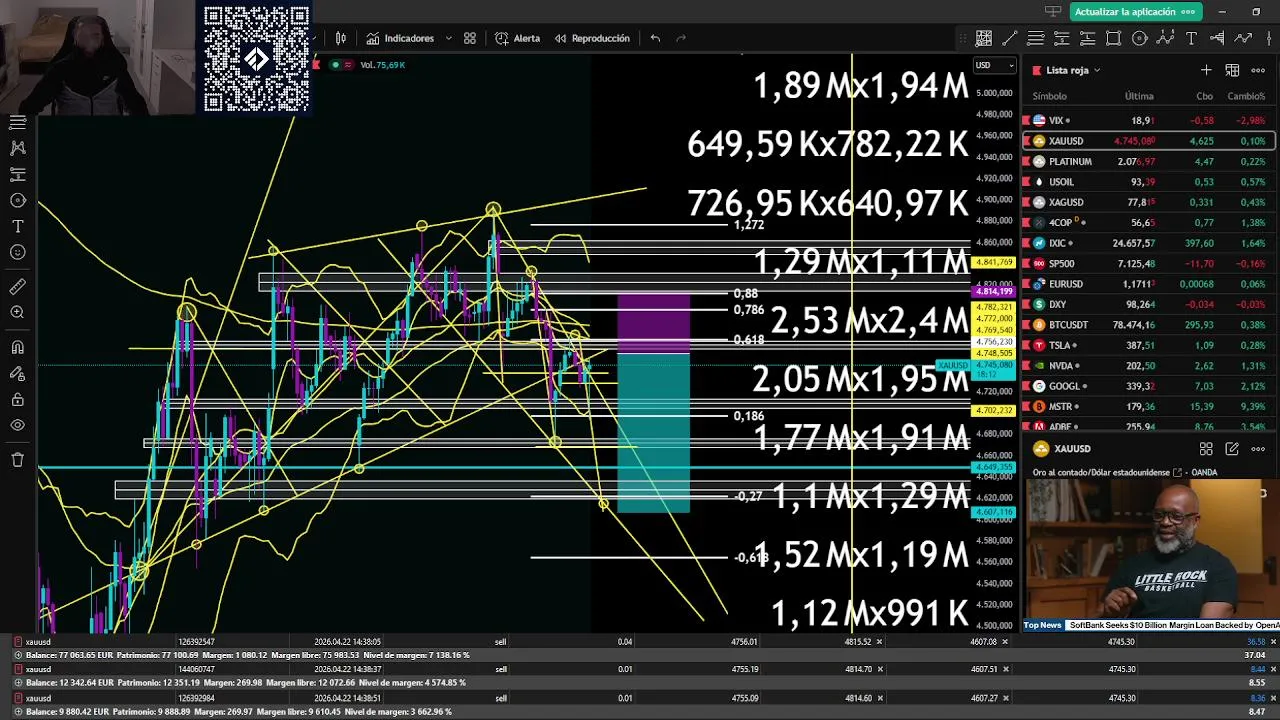Select MSTR in the watchlist

point(1148,407)
